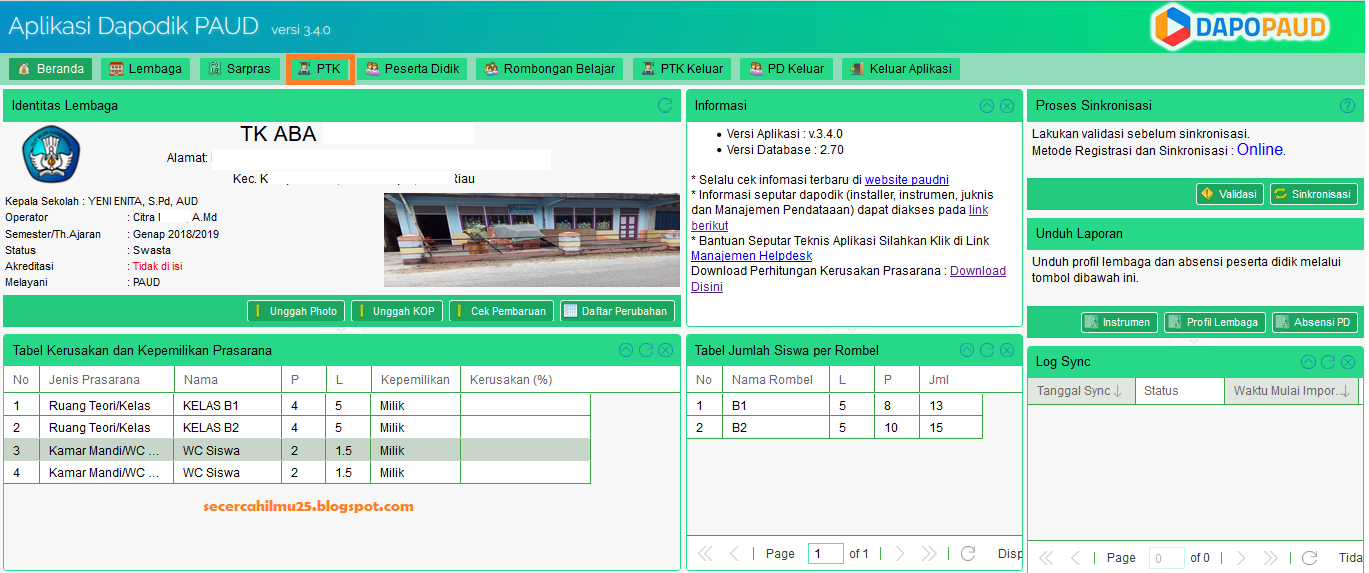
Task: Select prasarana row number 4
Action: 297,472
